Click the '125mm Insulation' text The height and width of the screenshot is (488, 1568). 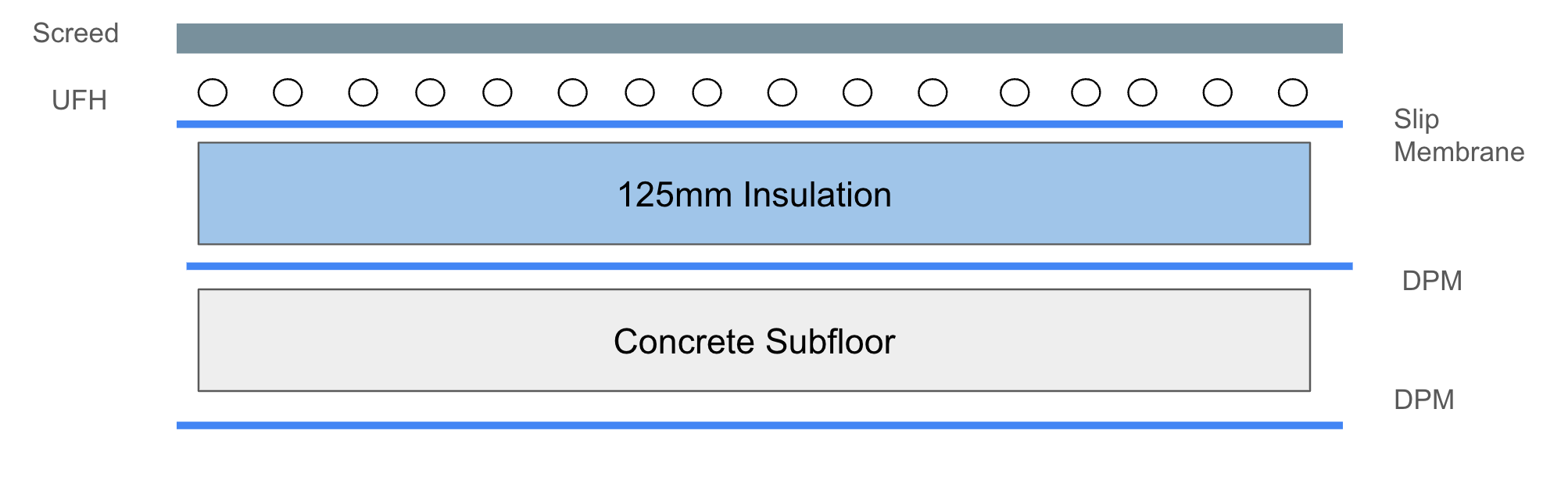[754, 195]
